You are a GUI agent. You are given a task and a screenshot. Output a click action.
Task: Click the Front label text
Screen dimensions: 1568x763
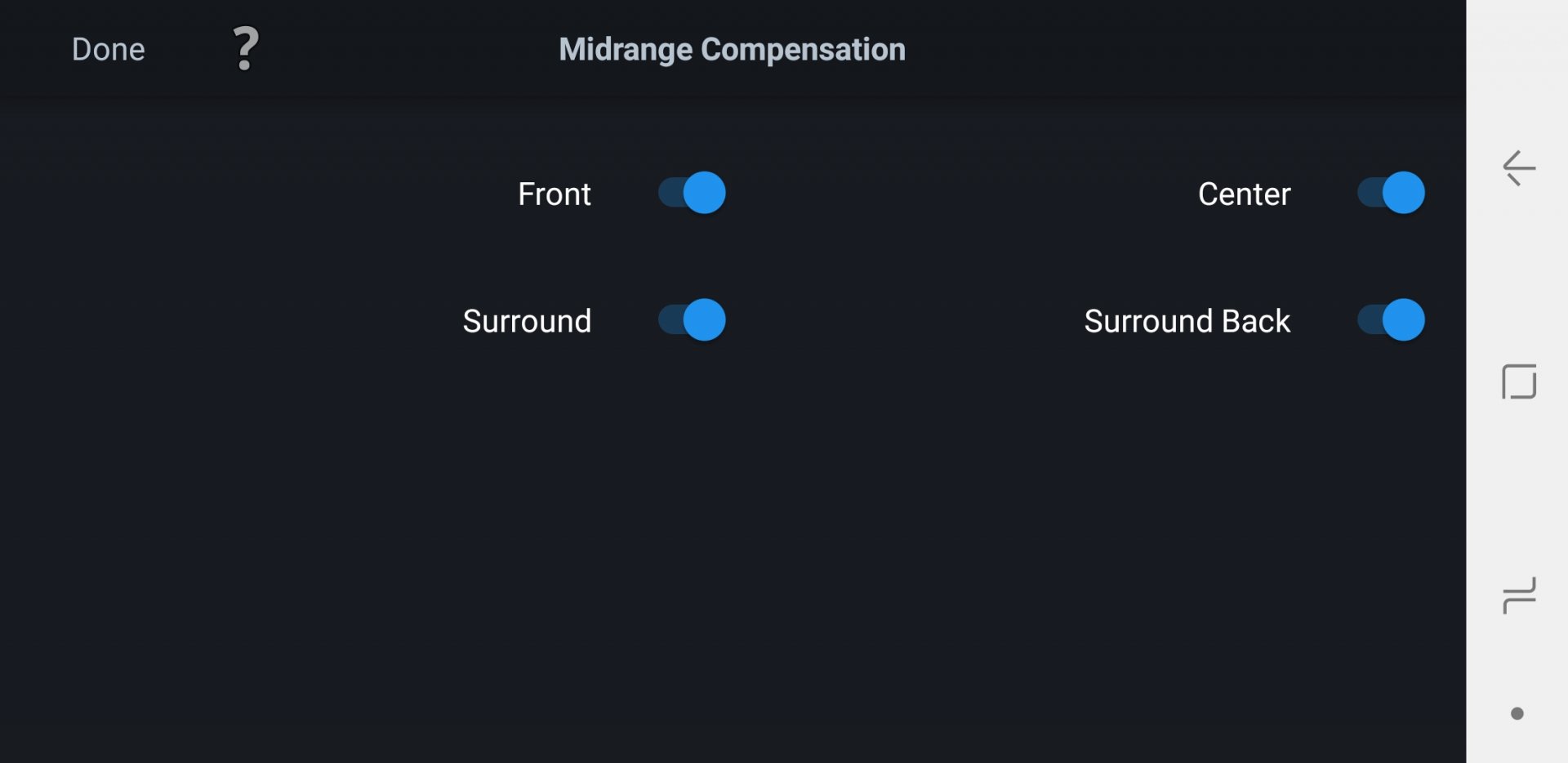(554, 194)
